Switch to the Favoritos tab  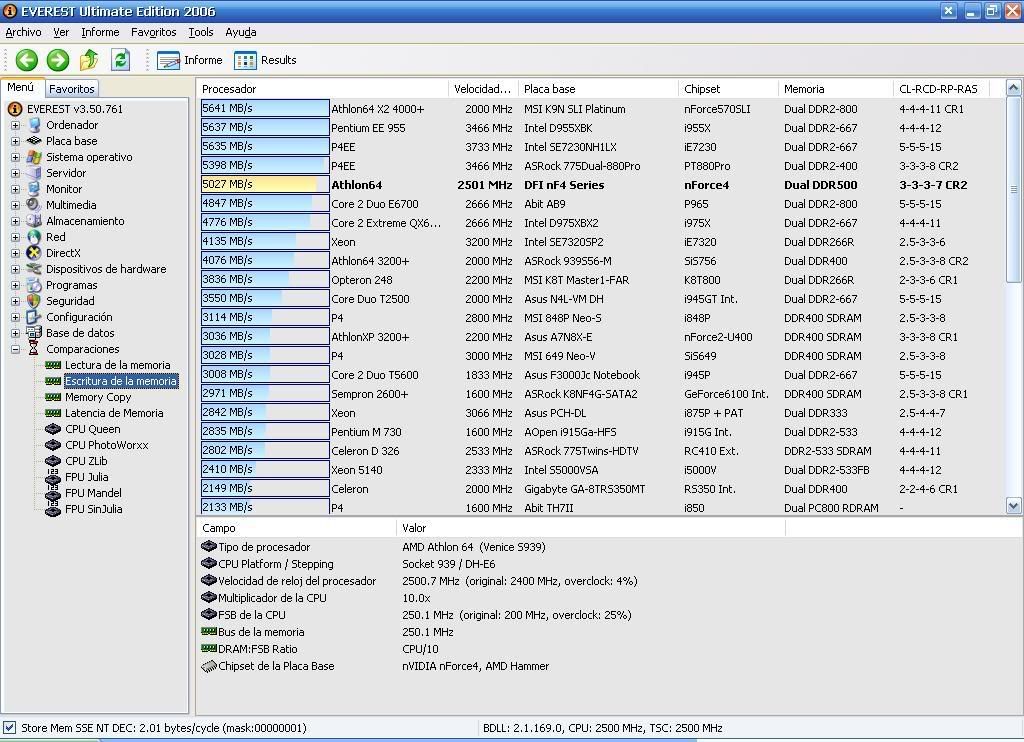[72, 89]
